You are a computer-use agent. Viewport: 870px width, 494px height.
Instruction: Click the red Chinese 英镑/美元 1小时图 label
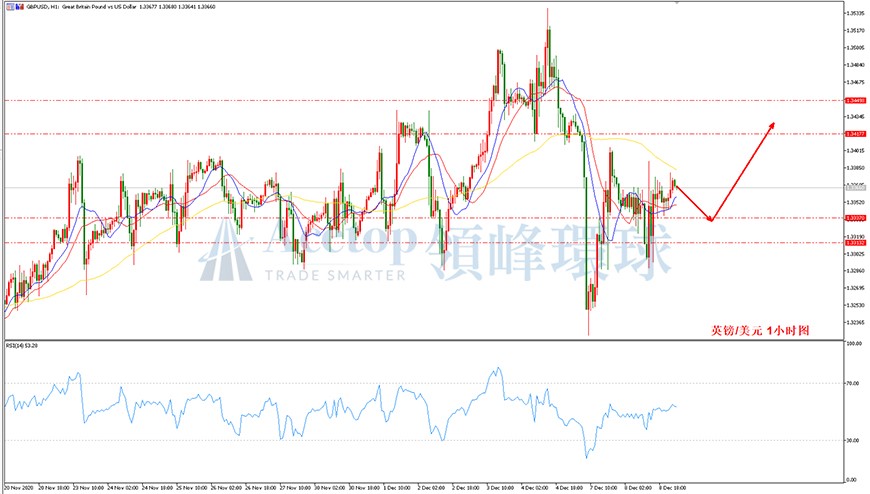760,331
